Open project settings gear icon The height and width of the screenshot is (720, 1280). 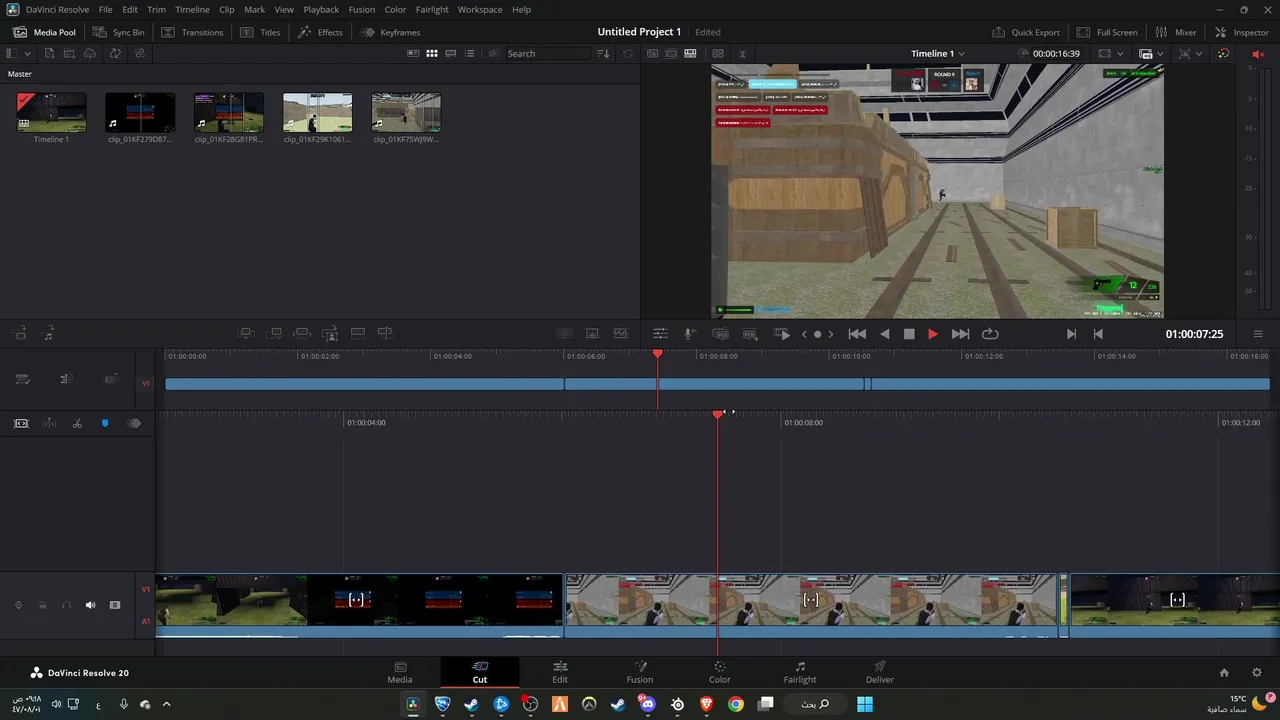1257,673
